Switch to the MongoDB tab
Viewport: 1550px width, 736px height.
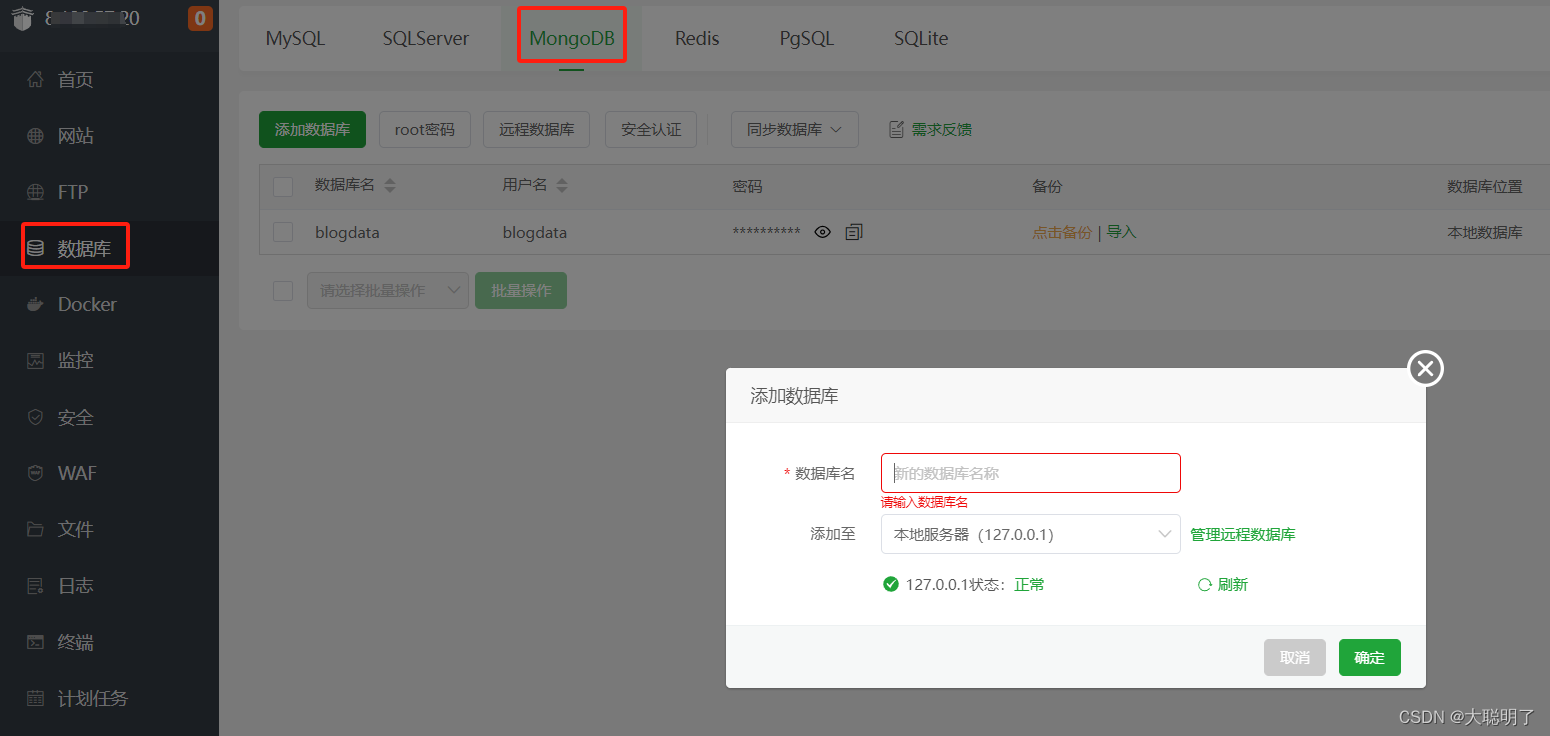[x=572, y=38]
